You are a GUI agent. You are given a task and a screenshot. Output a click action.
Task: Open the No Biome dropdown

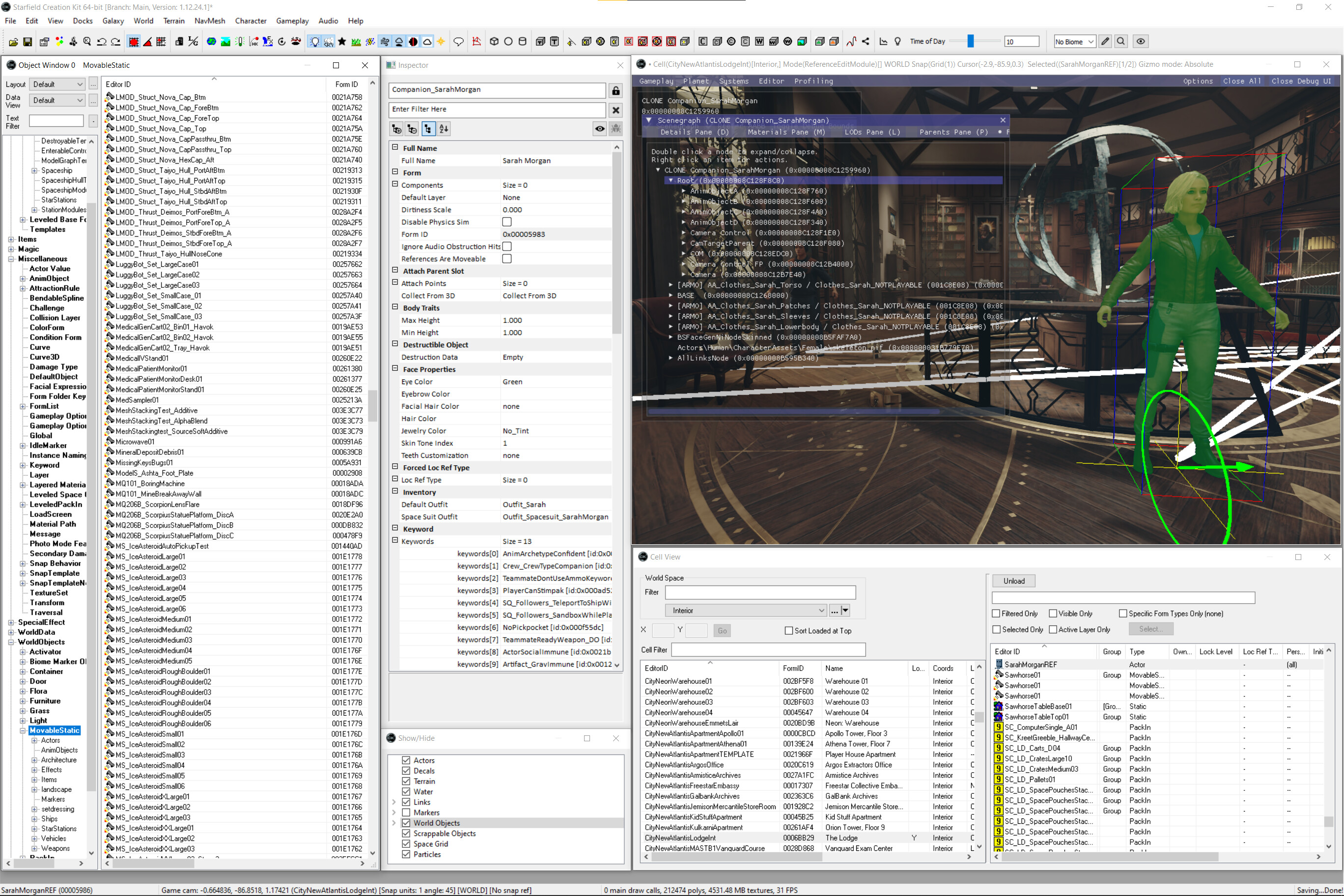(x=1091, y=41)
